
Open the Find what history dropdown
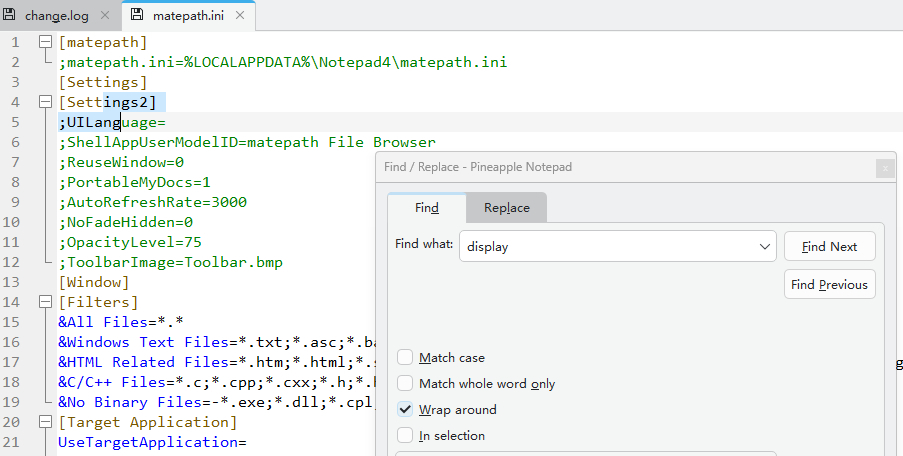click(x=765, y=246)
